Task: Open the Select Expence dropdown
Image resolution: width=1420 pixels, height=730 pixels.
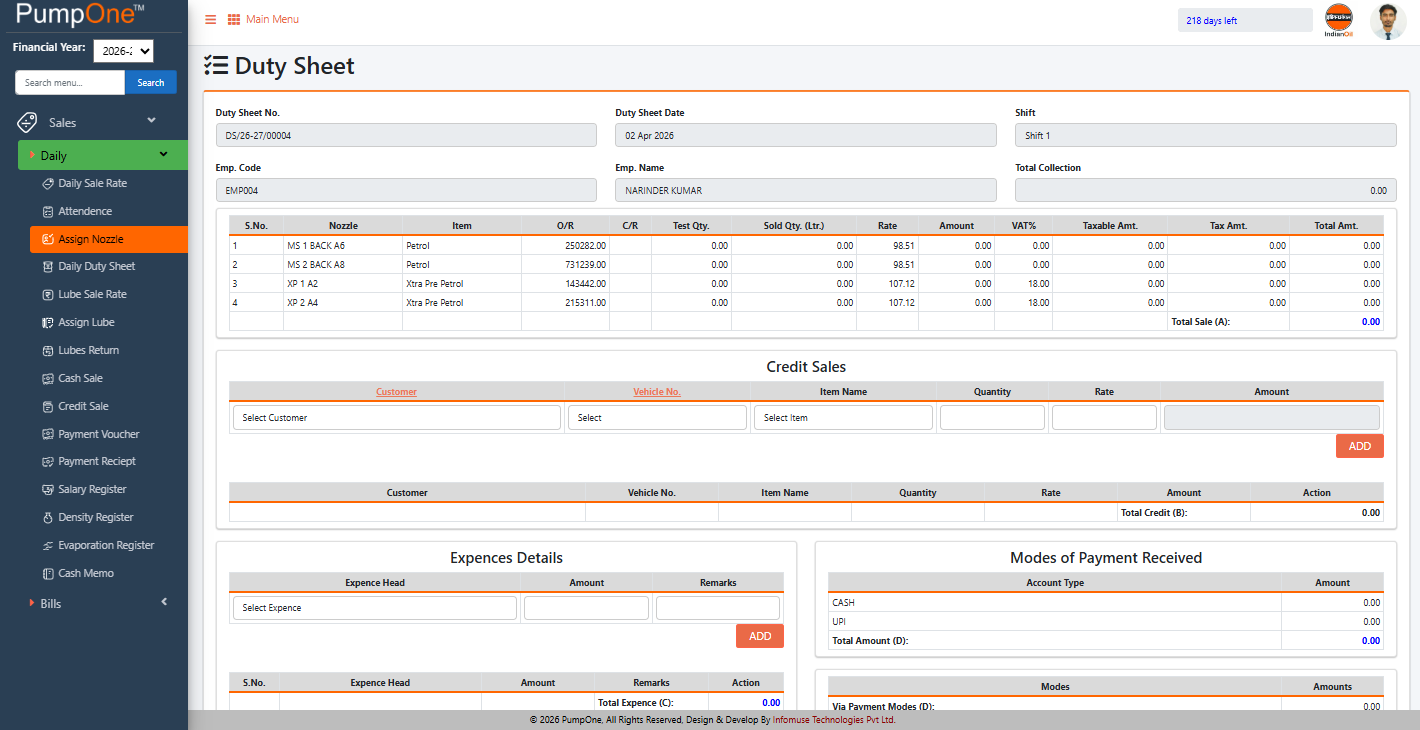Action: click(x=375, y=608)
